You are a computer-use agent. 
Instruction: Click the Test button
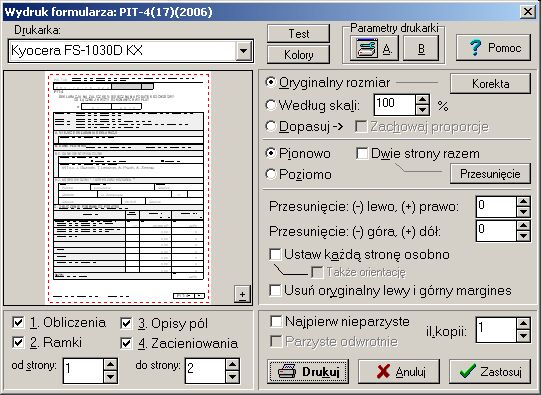point(298,34)
